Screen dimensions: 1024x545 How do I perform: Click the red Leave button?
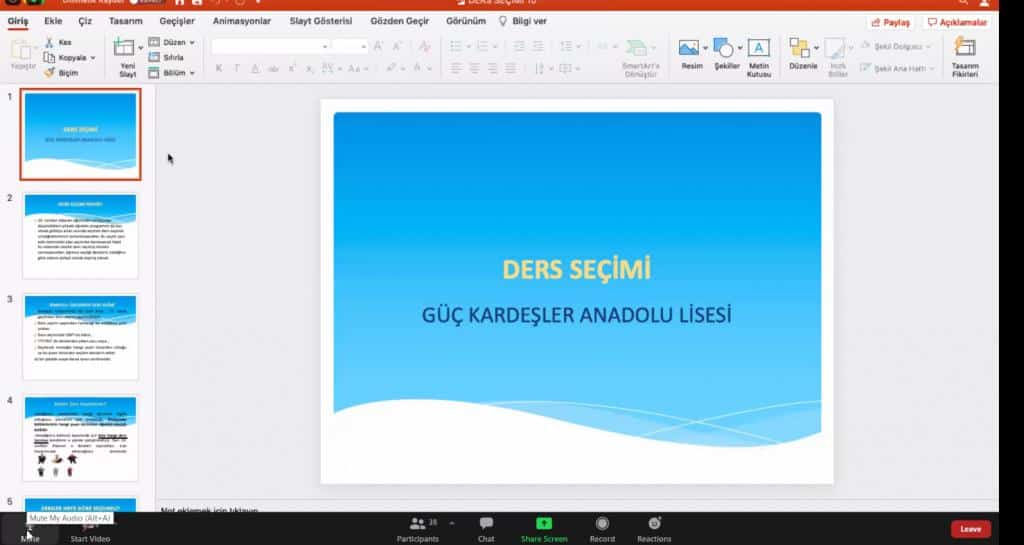(970, 529)
